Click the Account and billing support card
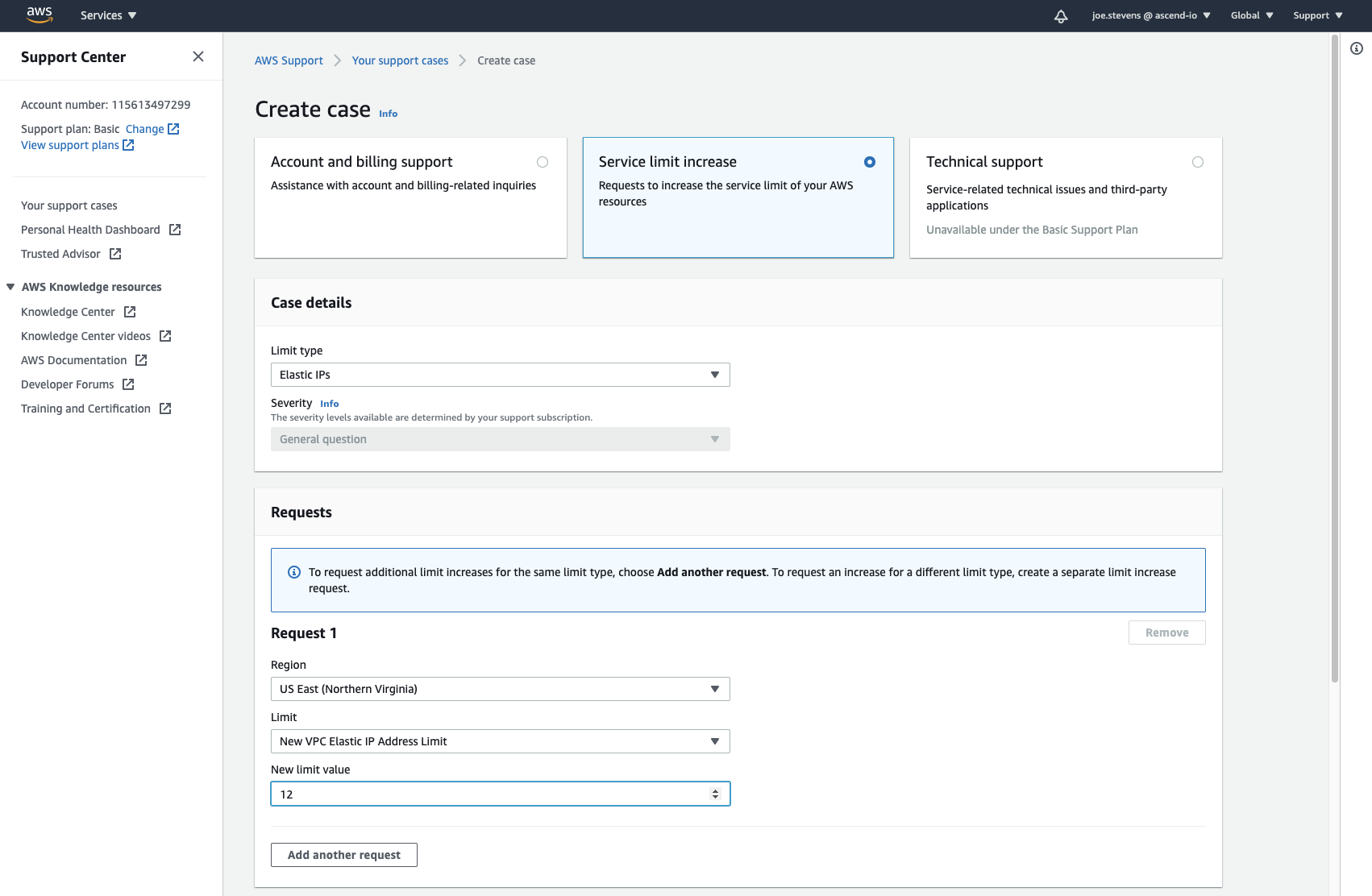 [410, 197]
